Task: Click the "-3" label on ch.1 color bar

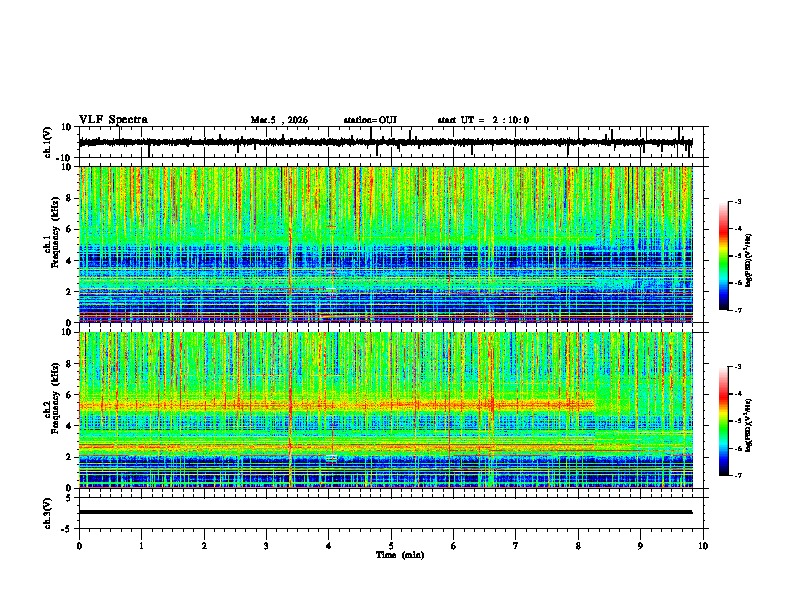Action: [x=737, y=201]
